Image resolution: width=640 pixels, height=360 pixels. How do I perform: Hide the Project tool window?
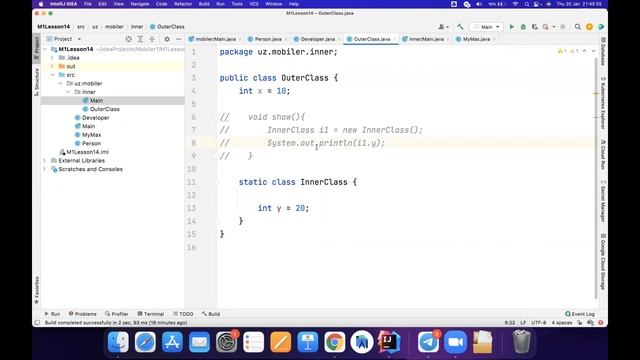tap(178, 39)
